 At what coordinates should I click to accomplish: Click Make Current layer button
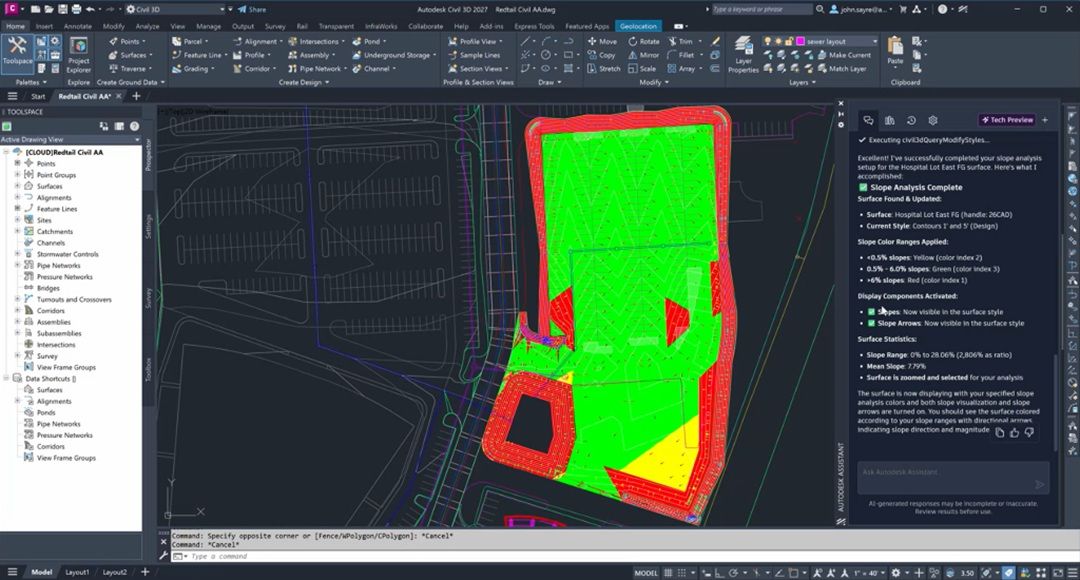pyautogui.click(x=844, y=55)
